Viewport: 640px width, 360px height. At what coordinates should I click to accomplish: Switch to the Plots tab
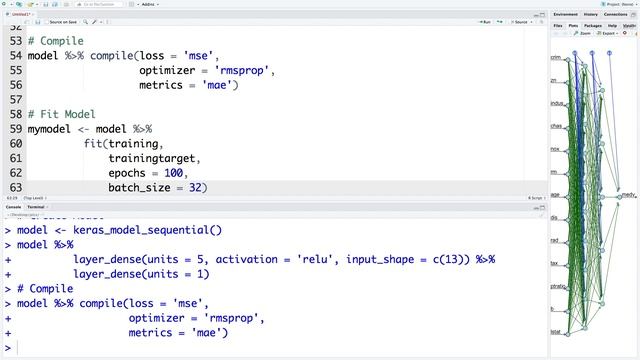[573, 26]
